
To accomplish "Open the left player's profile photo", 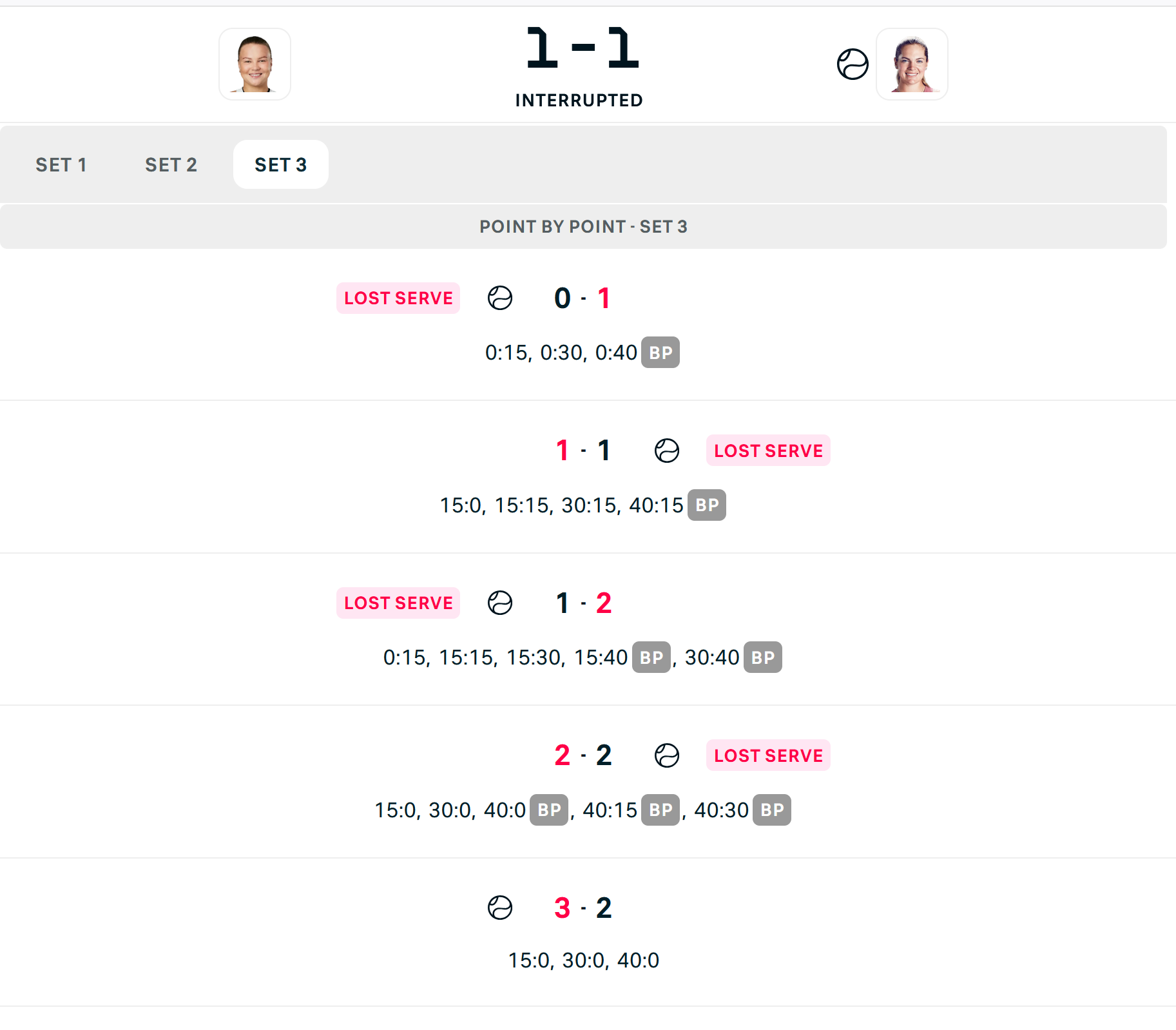I will (255, 64).
